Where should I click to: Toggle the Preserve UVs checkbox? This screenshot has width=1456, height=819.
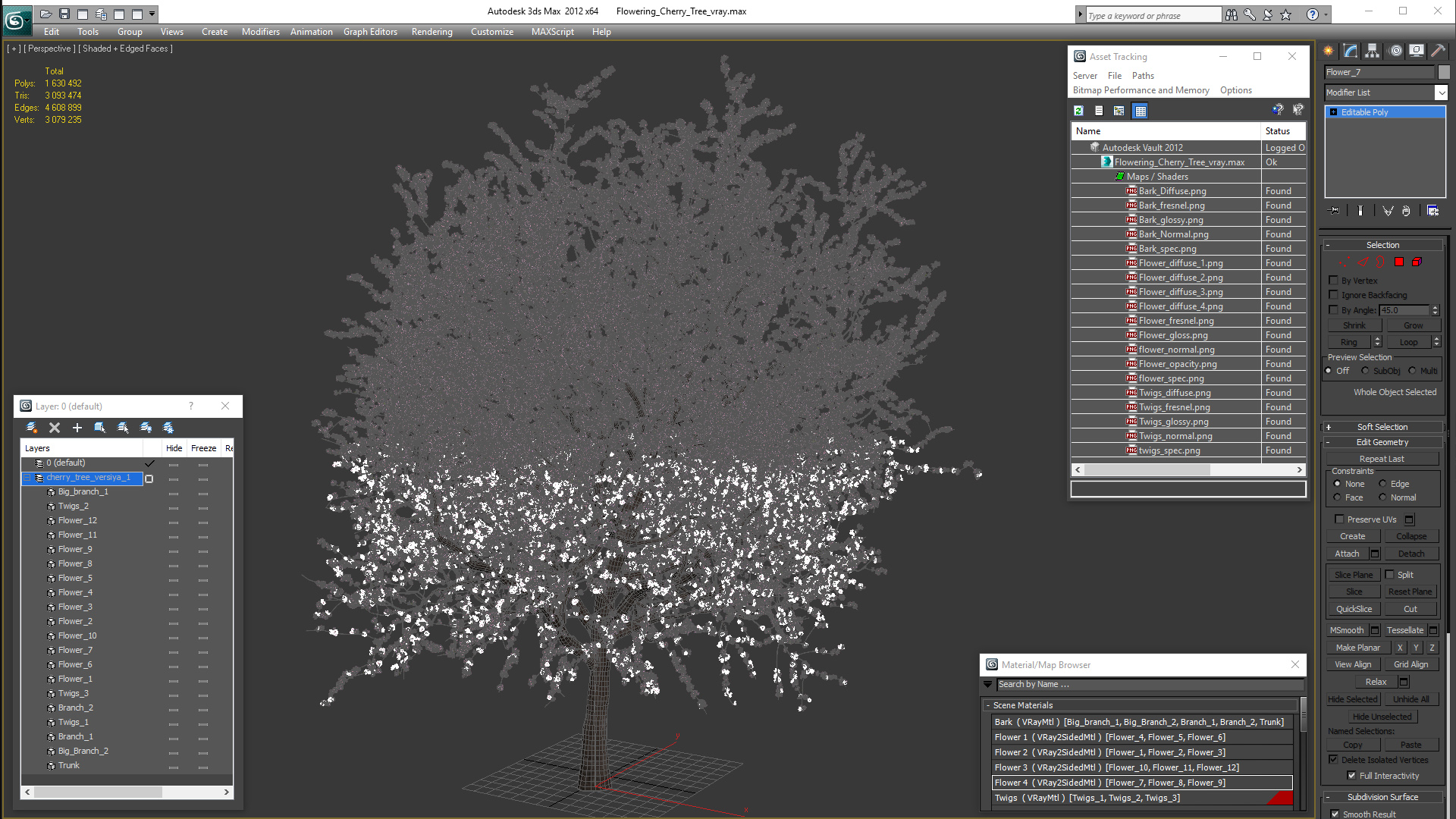1339,519
